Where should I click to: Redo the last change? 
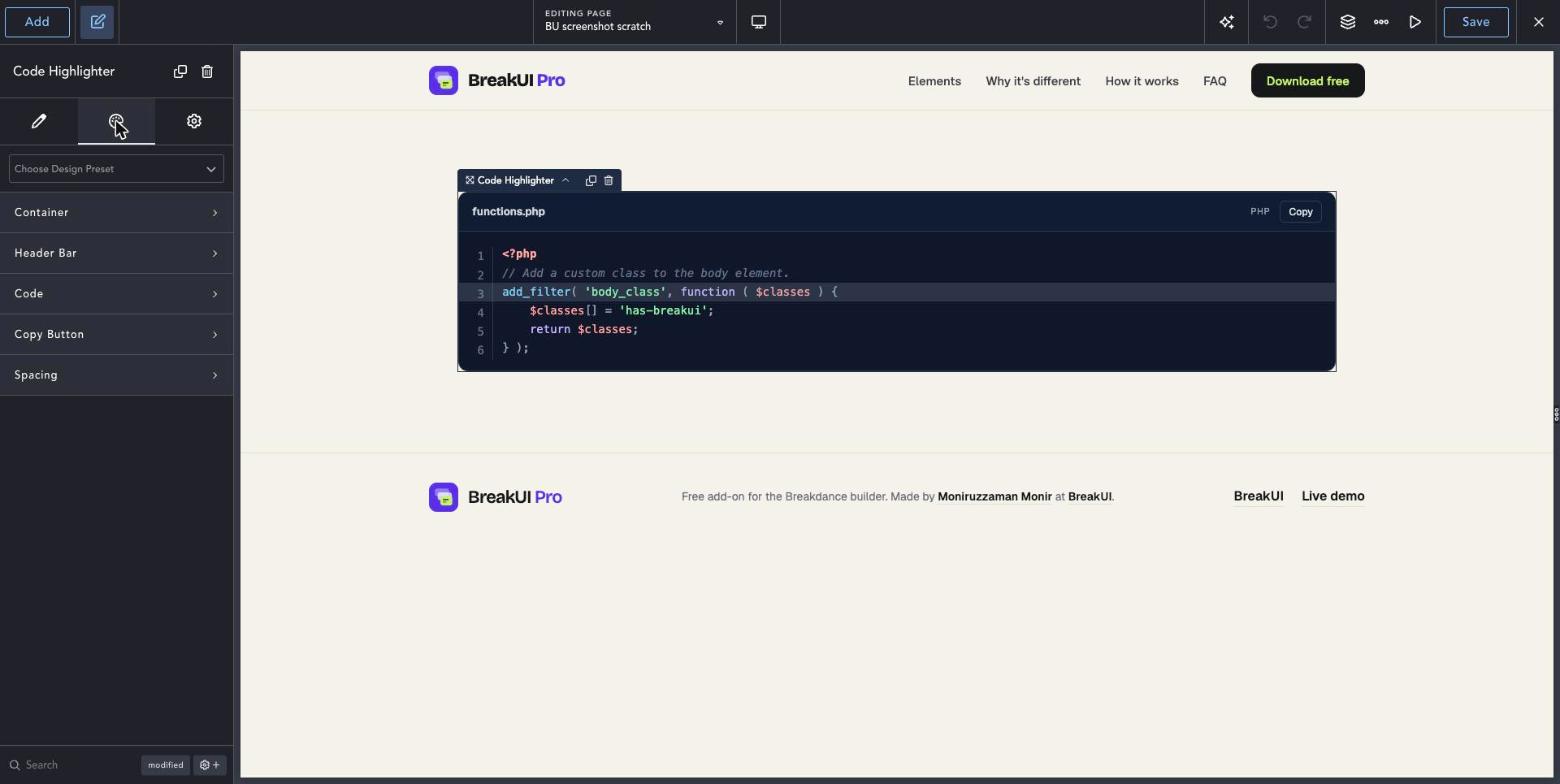pyautogui.click(x=1304, y=22)
